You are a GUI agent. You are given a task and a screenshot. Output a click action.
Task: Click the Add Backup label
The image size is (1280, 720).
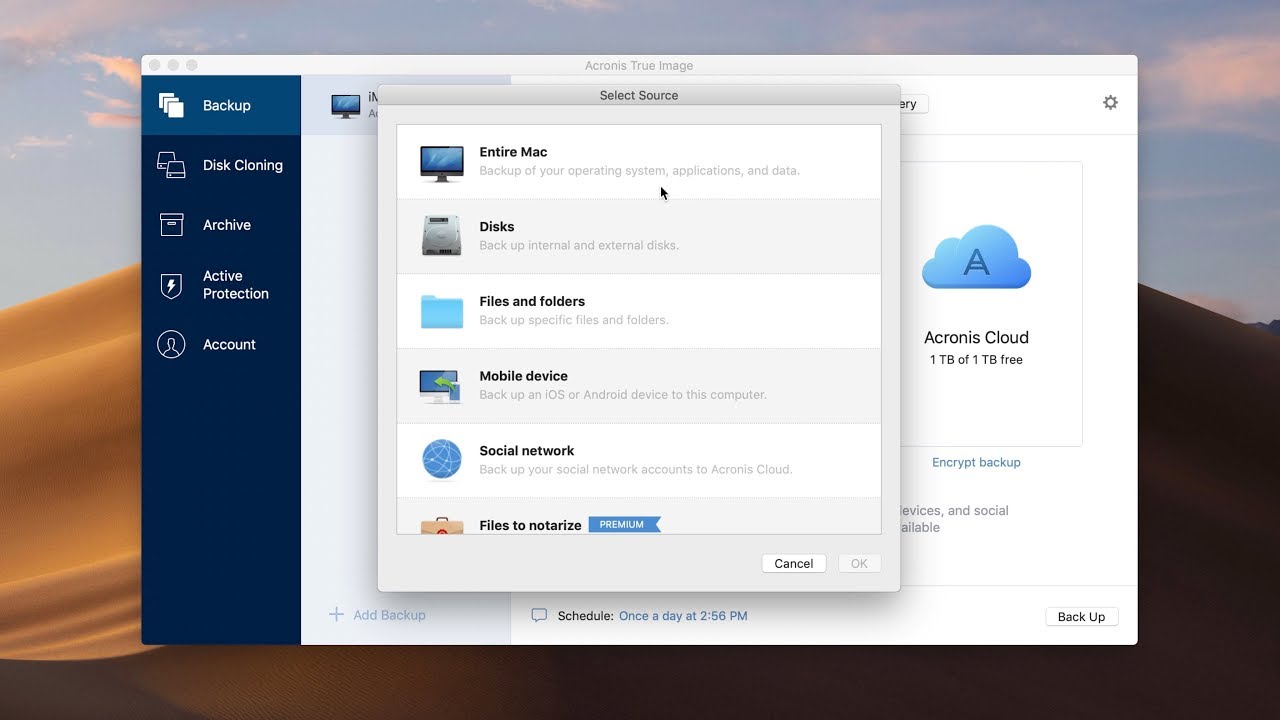(389, 615)
